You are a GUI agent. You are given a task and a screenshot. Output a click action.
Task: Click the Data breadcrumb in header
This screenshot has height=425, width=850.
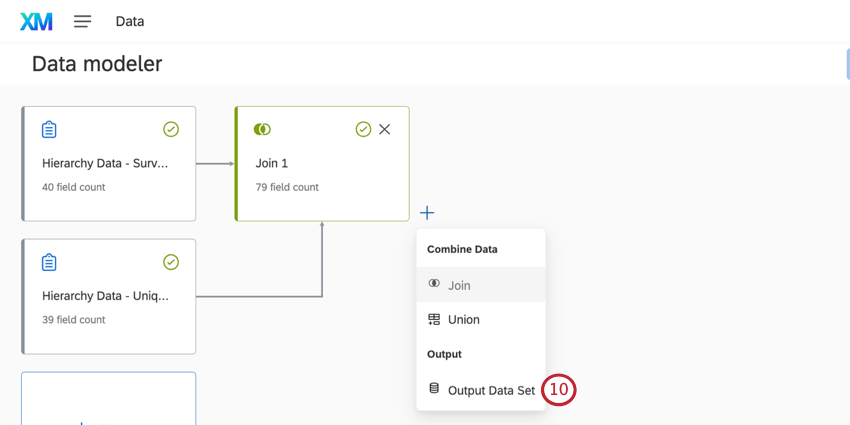tap(130, 21)
